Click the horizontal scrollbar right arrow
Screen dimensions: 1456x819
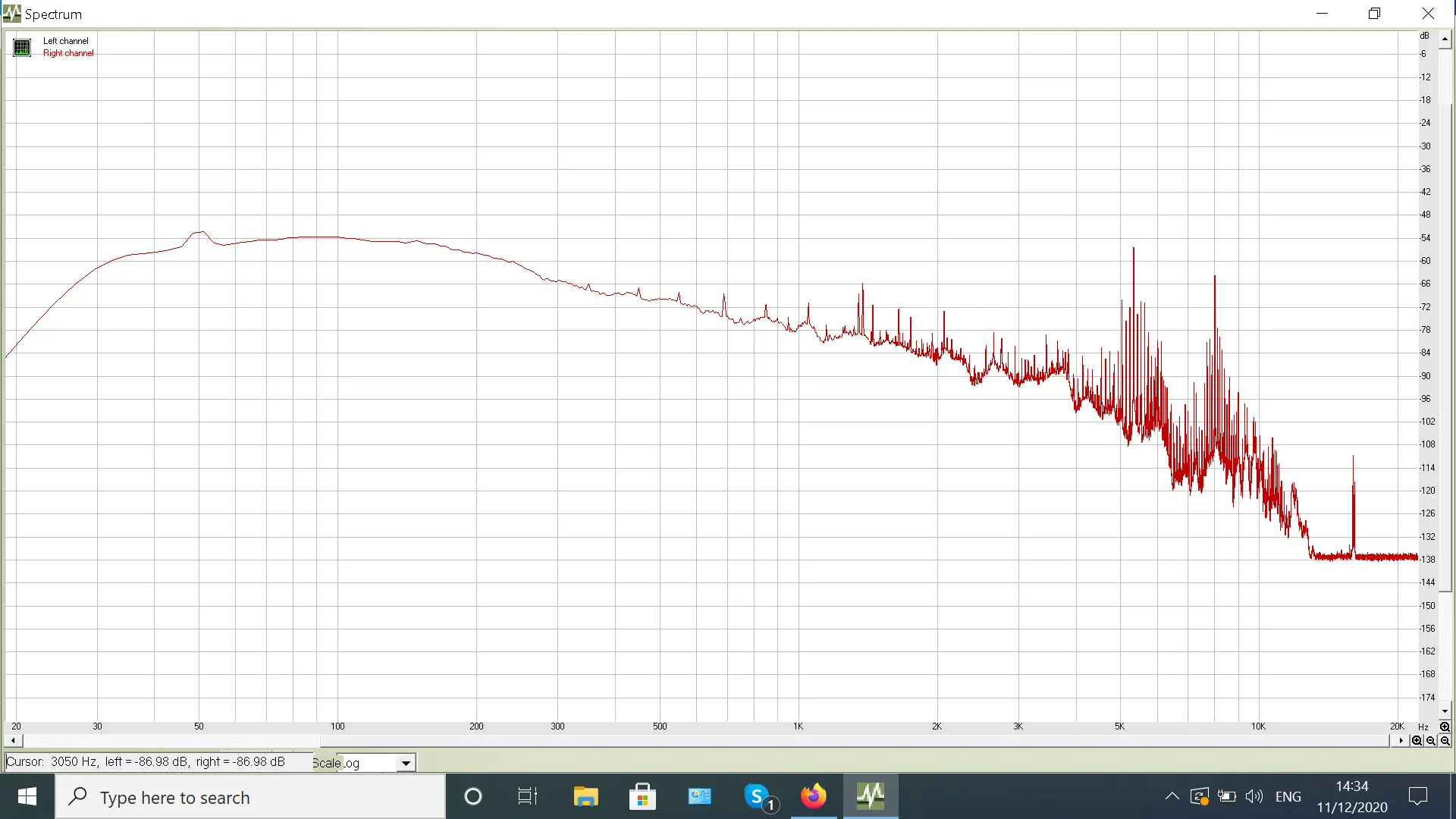1401,741
